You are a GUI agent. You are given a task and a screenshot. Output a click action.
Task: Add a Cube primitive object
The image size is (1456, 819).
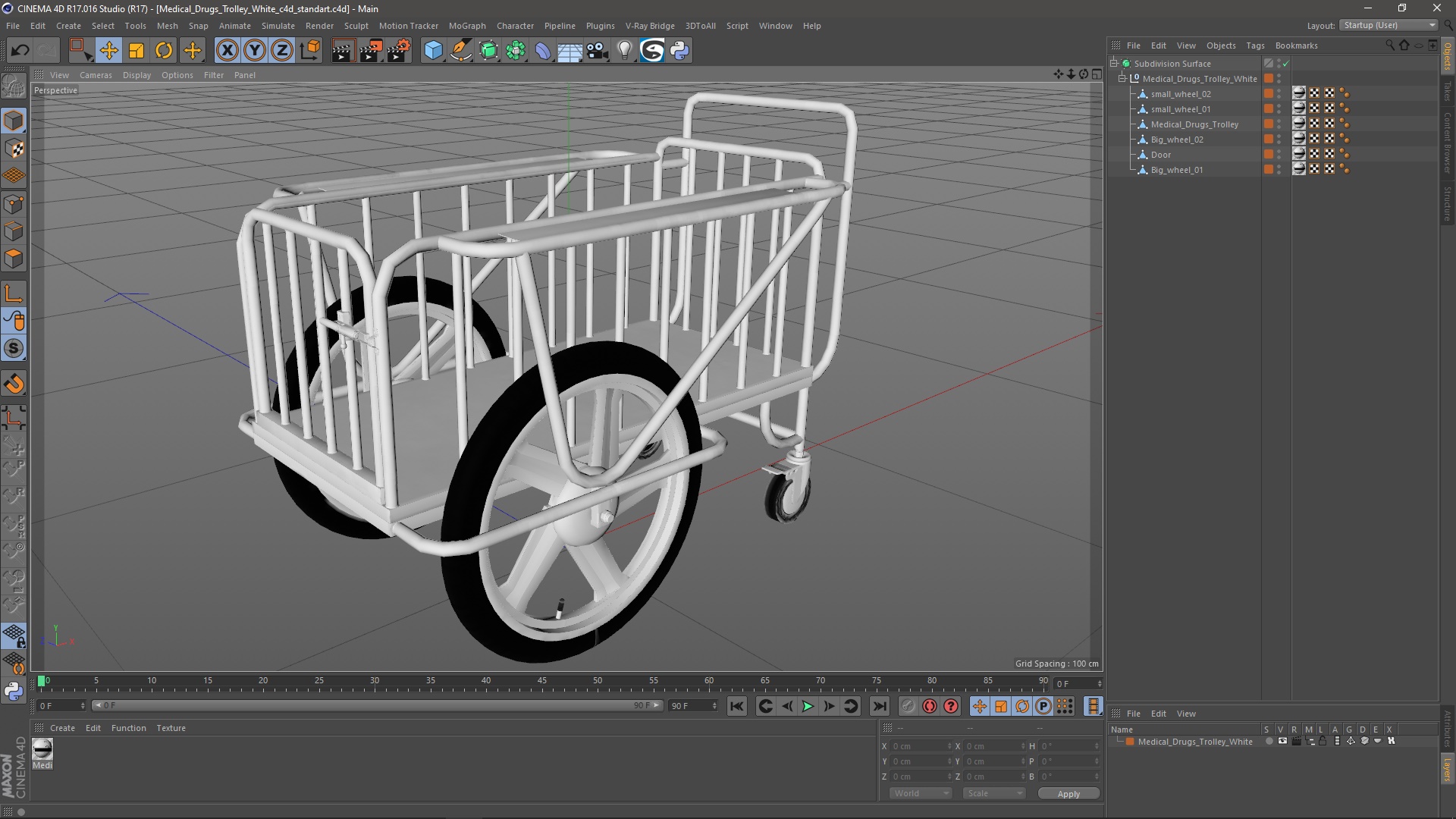point(433,51)
